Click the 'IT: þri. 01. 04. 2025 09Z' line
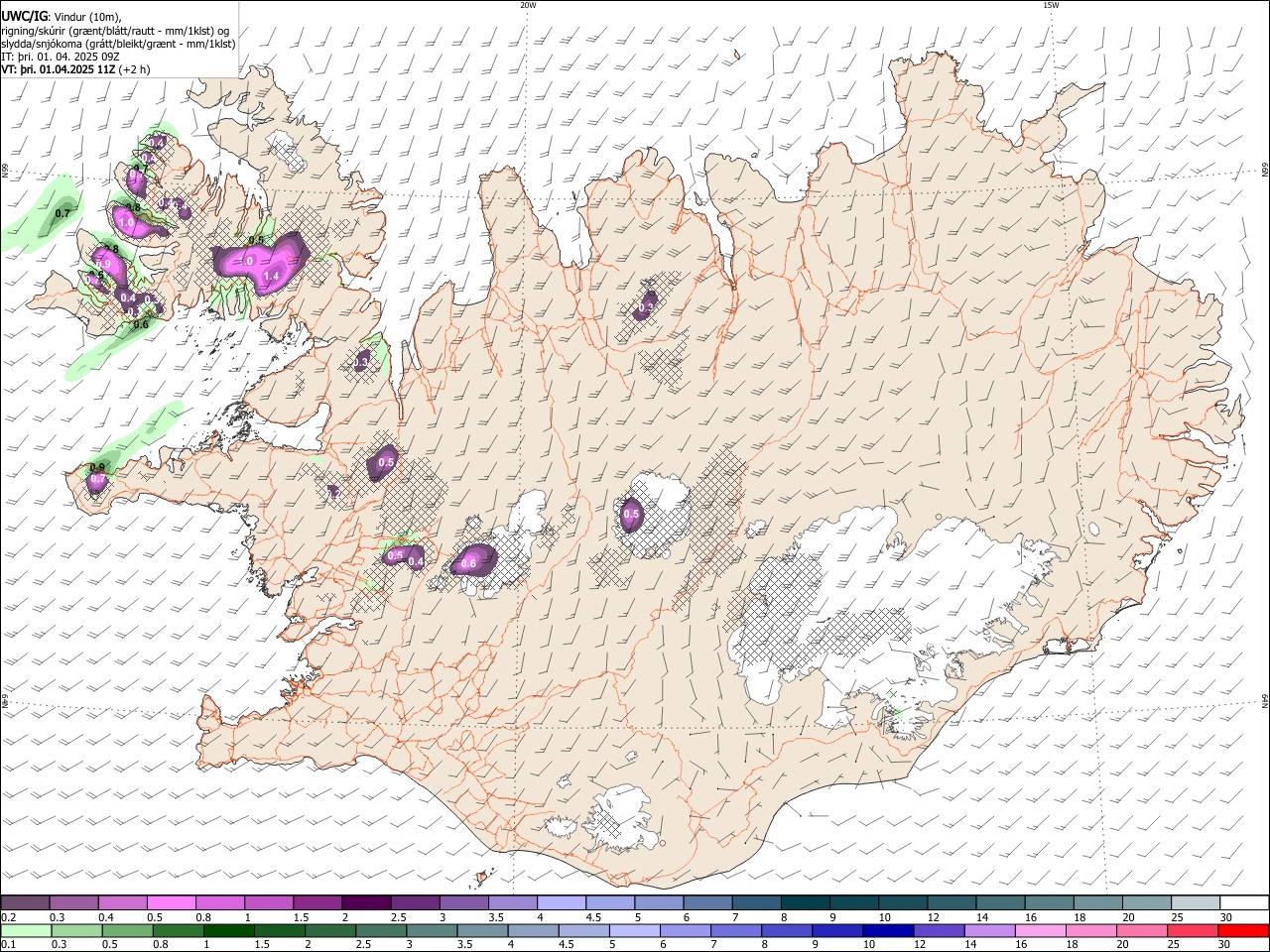This screenshot has height=952, width=1270. pos(61,57)
